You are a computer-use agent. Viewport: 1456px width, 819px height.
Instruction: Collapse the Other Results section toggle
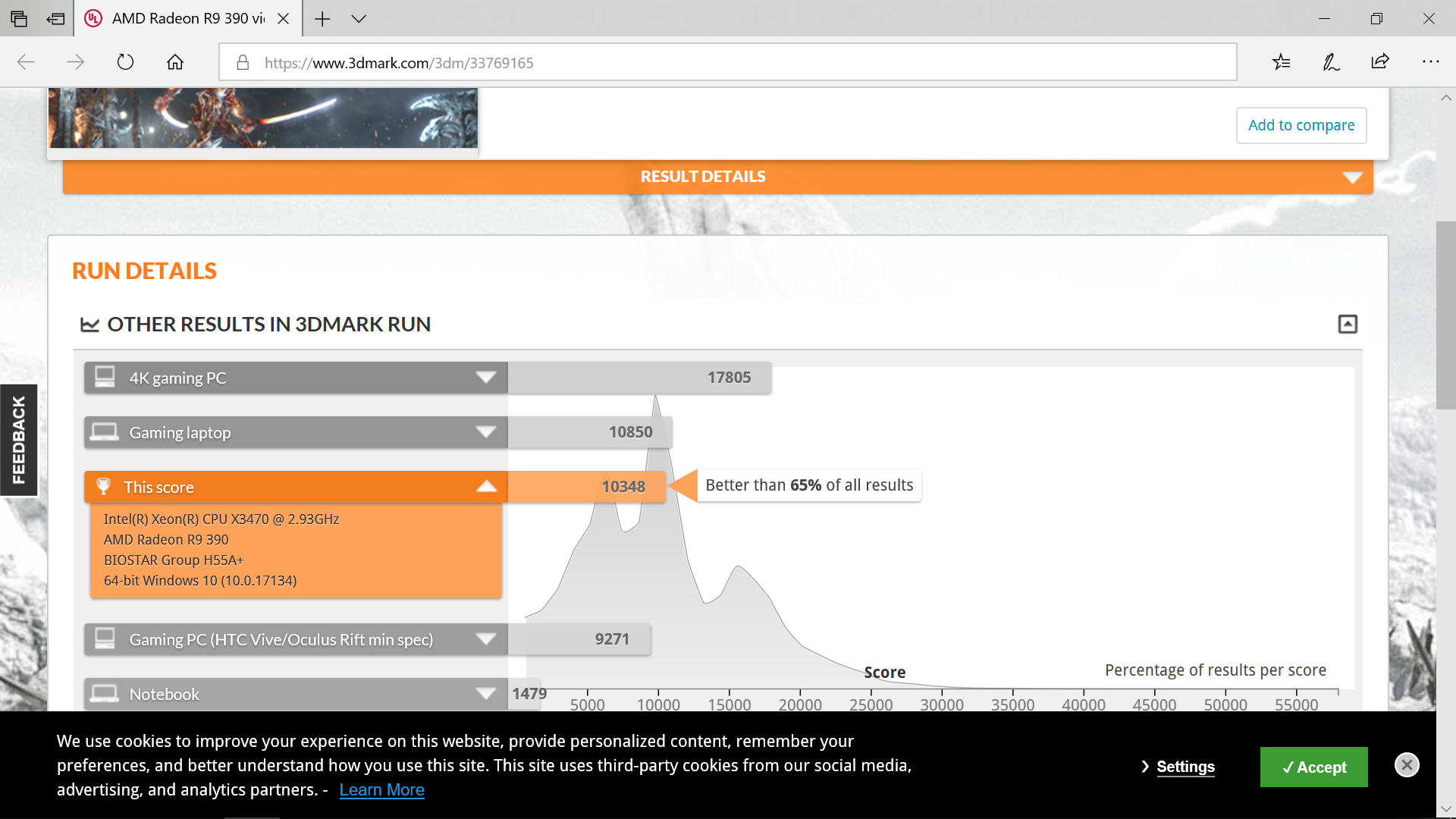coord(1348,325)
